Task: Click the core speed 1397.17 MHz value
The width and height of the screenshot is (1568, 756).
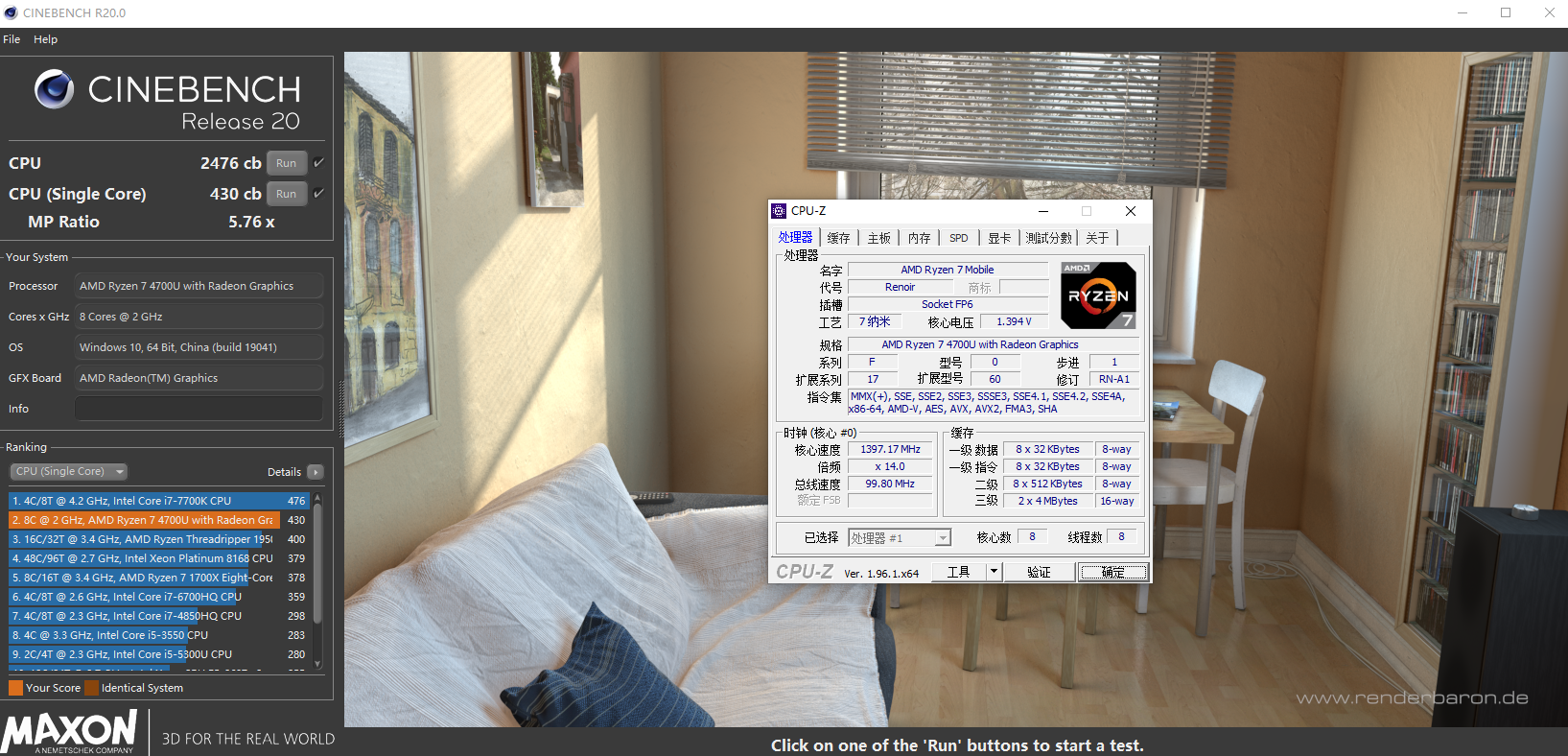Action: (x=890, y=449)
